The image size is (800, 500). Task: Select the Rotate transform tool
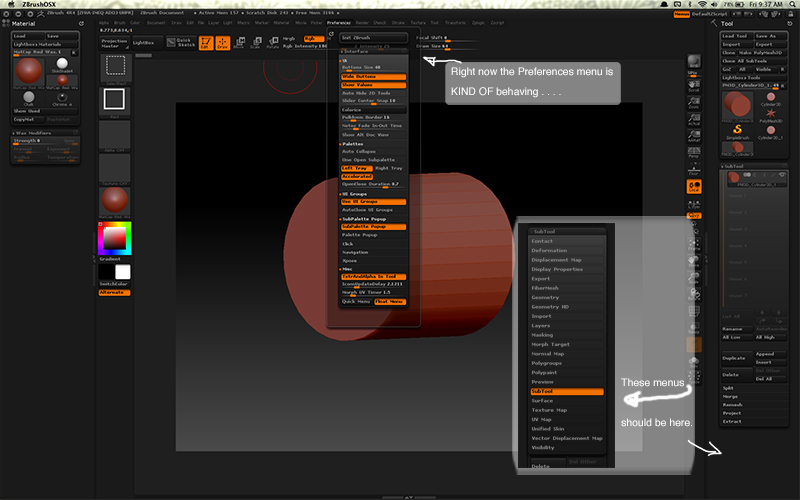[x=273, y=43]
